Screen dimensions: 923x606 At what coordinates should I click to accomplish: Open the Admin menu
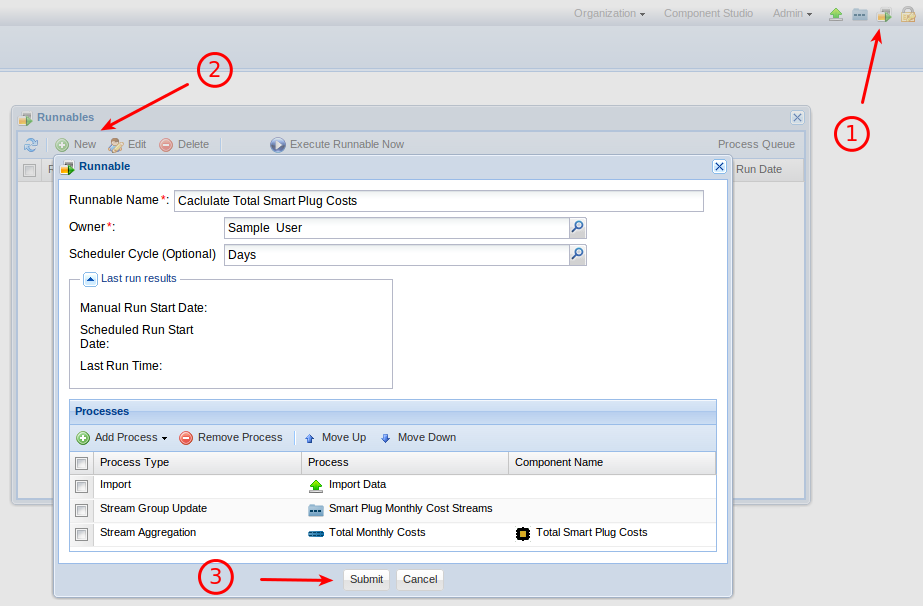(792, 14)
